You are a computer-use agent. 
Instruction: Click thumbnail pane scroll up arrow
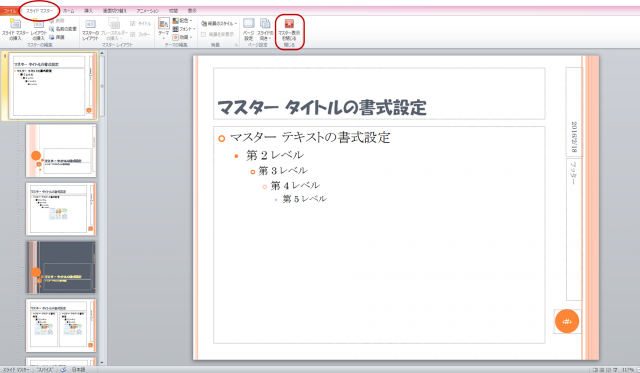pyautogui.click(x=102, y=53)
